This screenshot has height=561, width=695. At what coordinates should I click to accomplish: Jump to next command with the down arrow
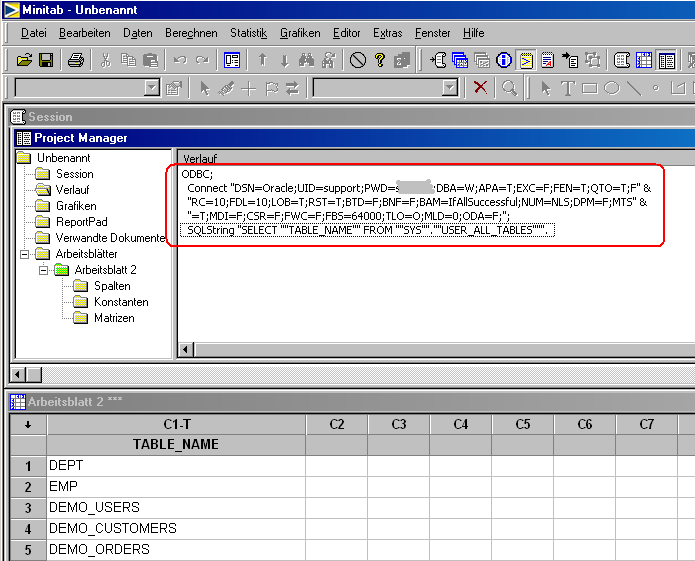pyautogui.click(x=285, y=60)
